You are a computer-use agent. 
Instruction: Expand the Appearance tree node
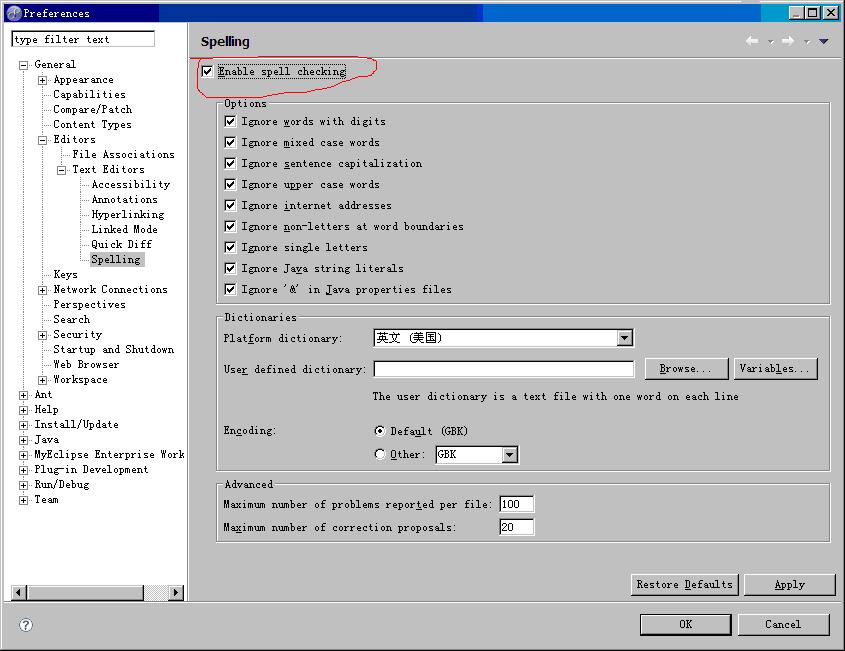pyautogui.click(x=43, y=80)
